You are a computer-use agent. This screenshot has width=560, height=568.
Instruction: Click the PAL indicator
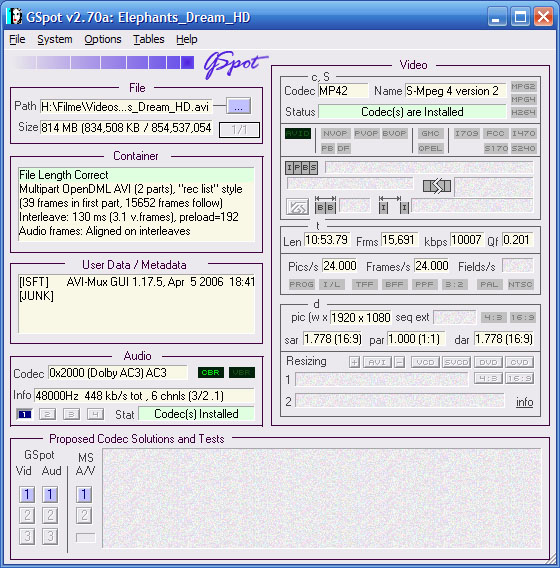(x=489, y=284)
